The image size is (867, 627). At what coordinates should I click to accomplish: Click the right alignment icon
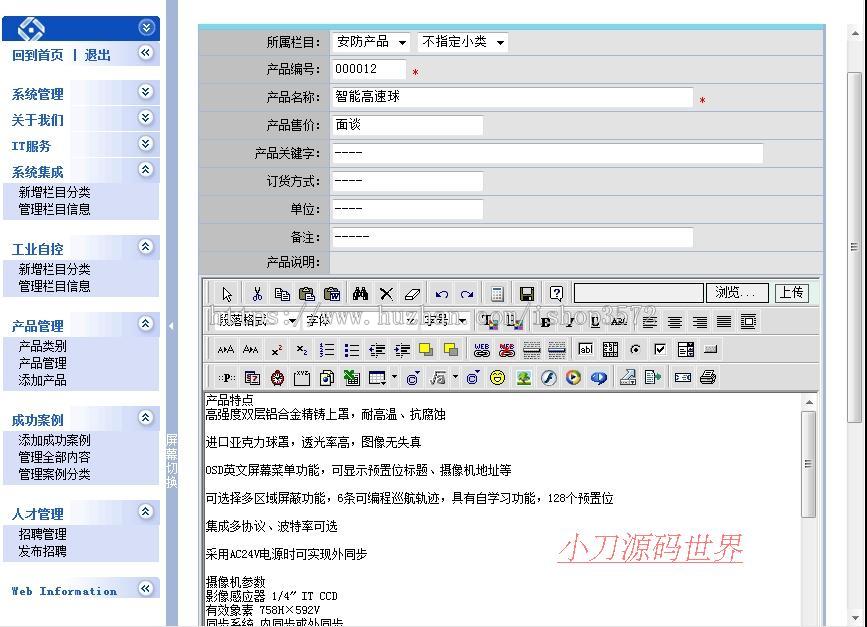click(x=699, y=321)
